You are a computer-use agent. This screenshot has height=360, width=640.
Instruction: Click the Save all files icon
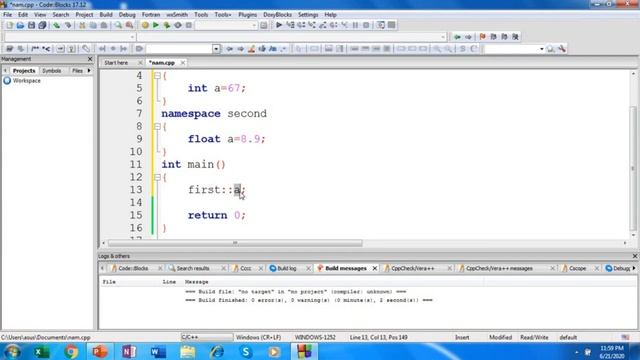click(42, 25)
